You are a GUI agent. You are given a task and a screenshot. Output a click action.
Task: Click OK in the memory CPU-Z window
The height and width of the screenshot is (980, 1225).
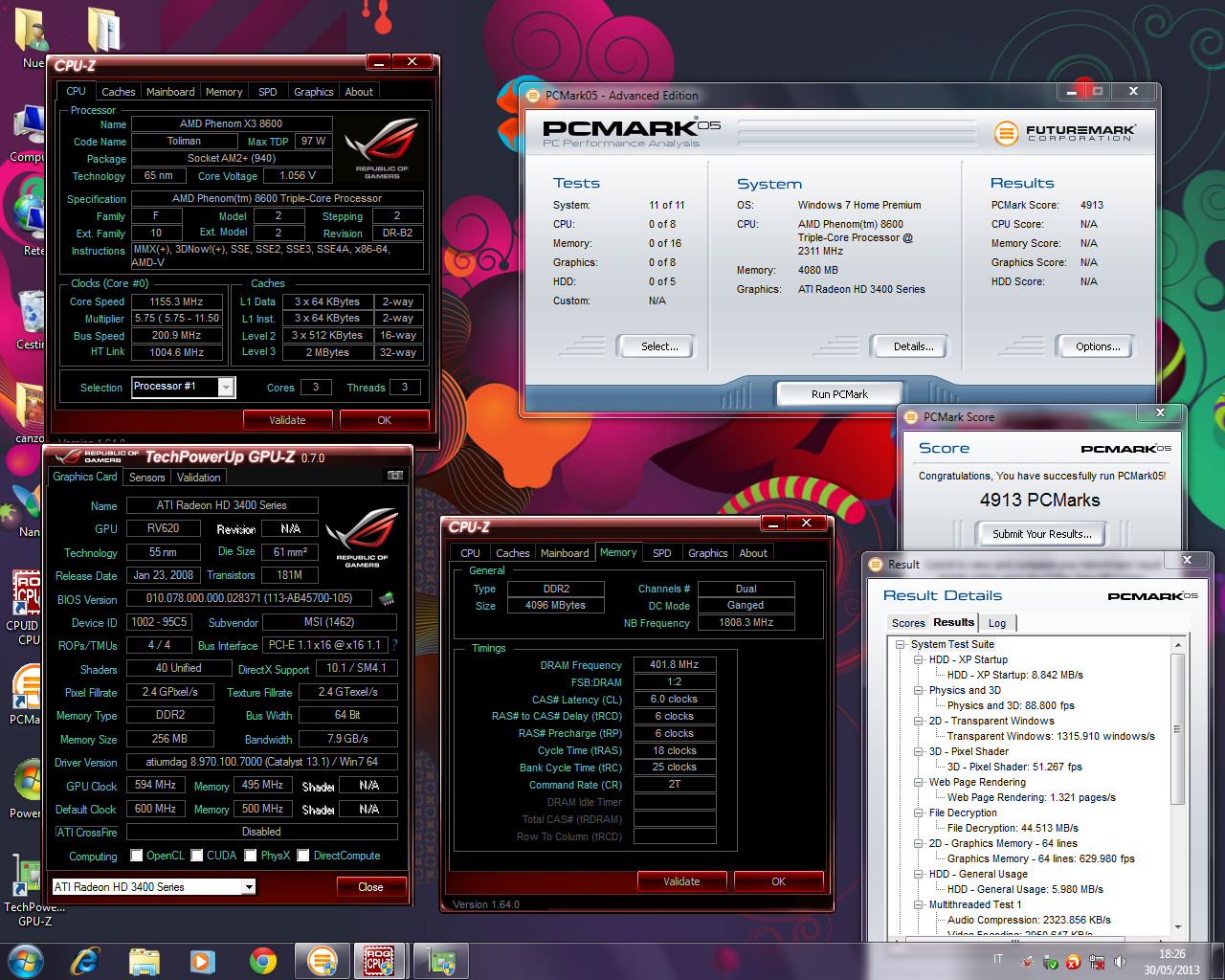tap(778, 881)
